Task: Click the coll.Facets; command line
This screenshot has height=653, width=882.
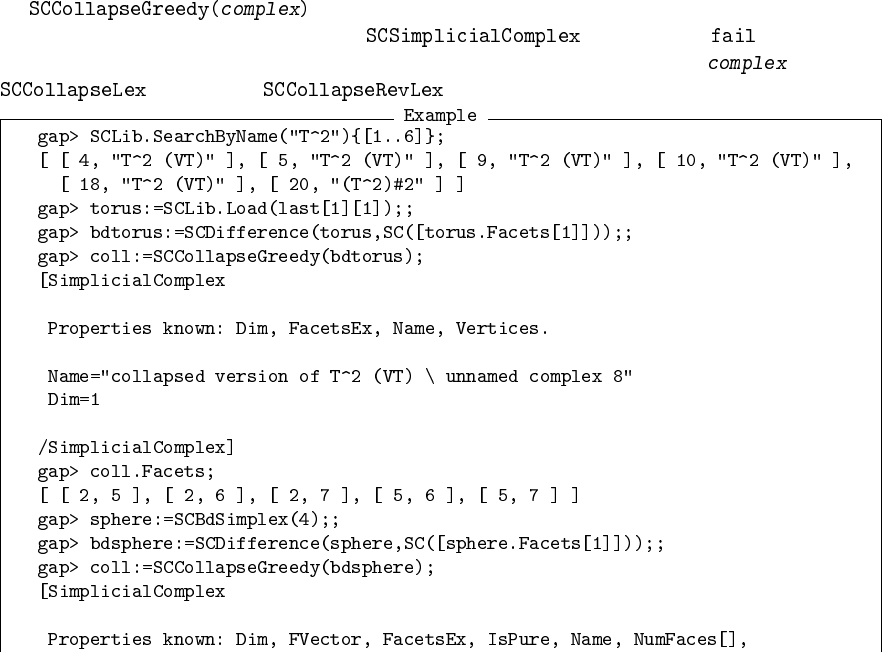Action: click(x=126, y=472)
